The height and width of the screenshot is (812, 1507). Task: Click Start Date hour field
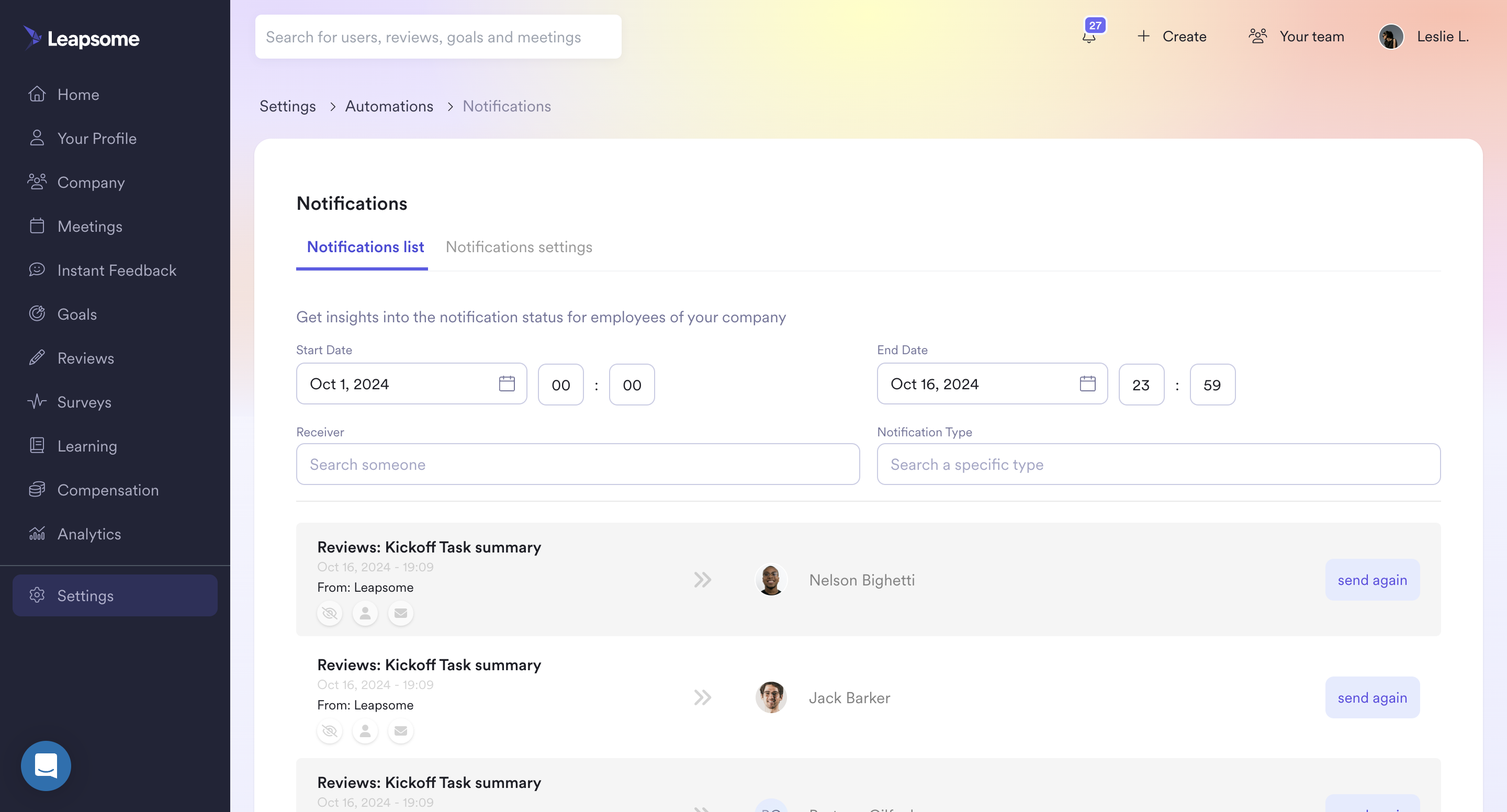point(560,385)
